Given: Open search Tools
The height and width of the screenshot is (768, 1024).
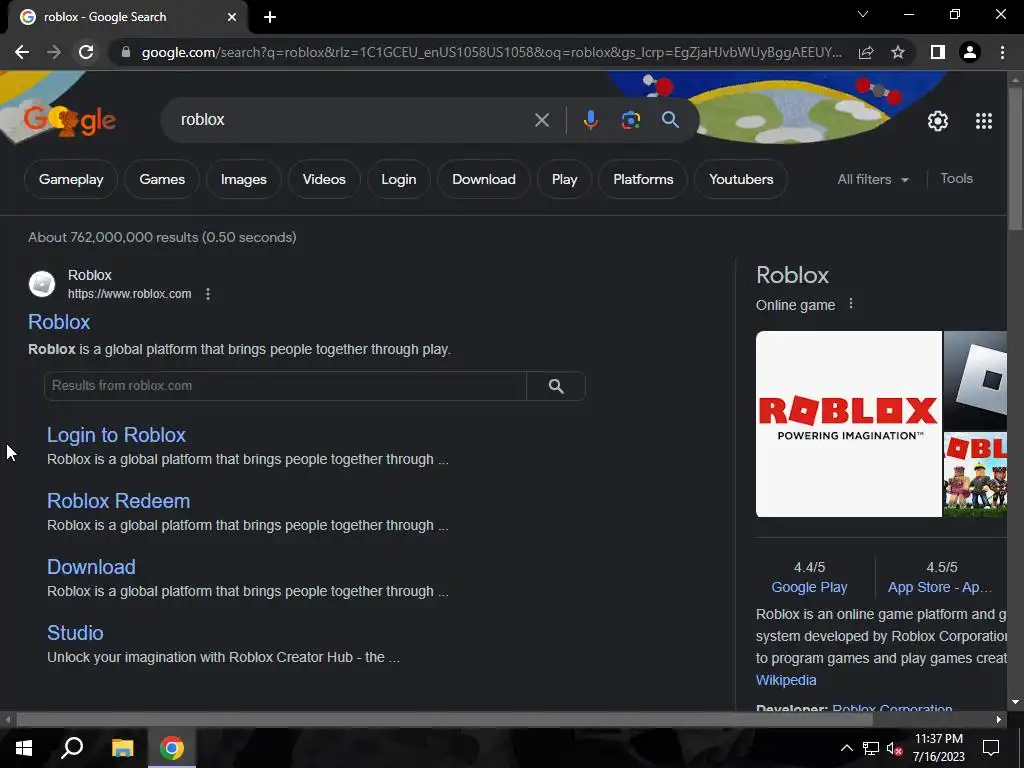Looking at the screenshot, I should click(956, 178).
